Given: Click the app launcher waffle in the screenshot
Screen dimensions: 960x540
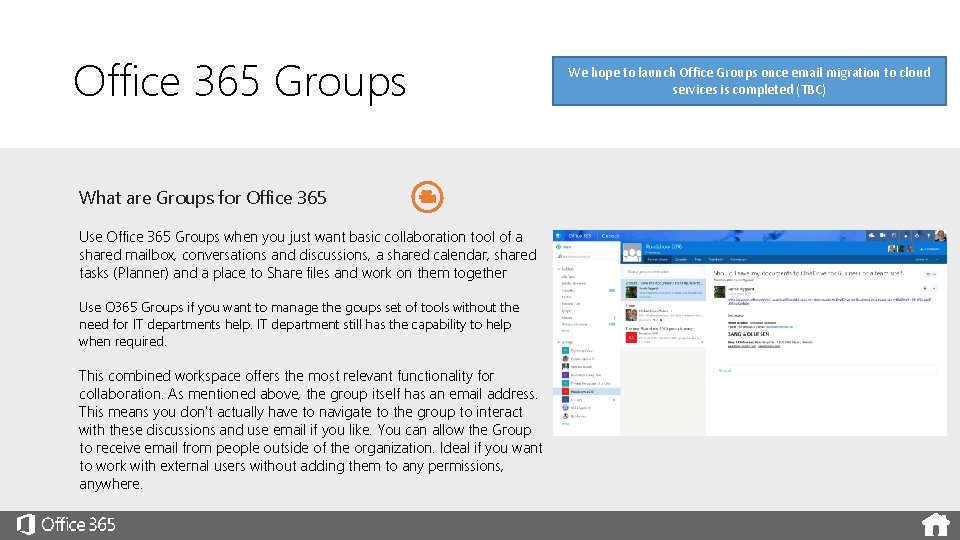Looking at the screenshot, I should point(558,236).
